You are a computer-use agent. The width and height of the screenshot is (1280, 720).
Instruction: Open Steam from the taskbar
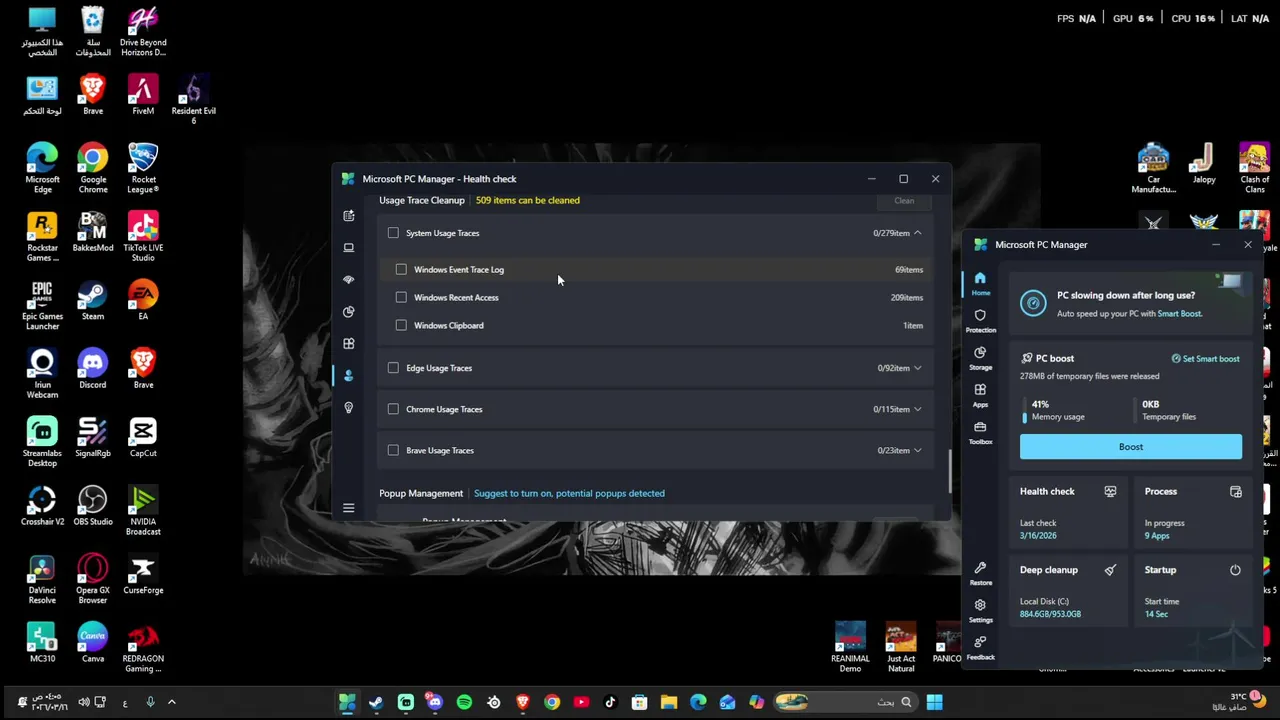click(x=376, y=702)
